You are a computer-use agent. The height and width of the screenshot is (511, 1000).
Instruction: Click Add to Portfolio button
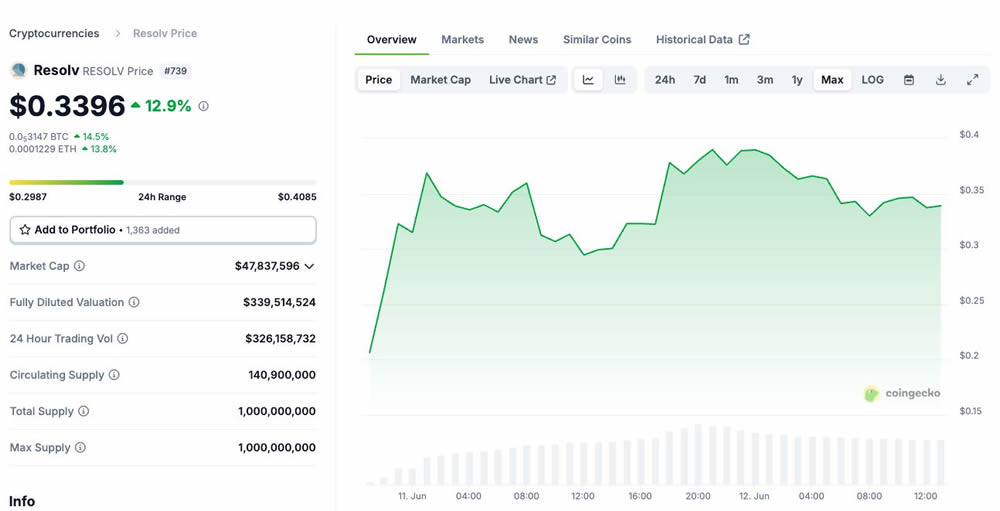coord(163,230)
